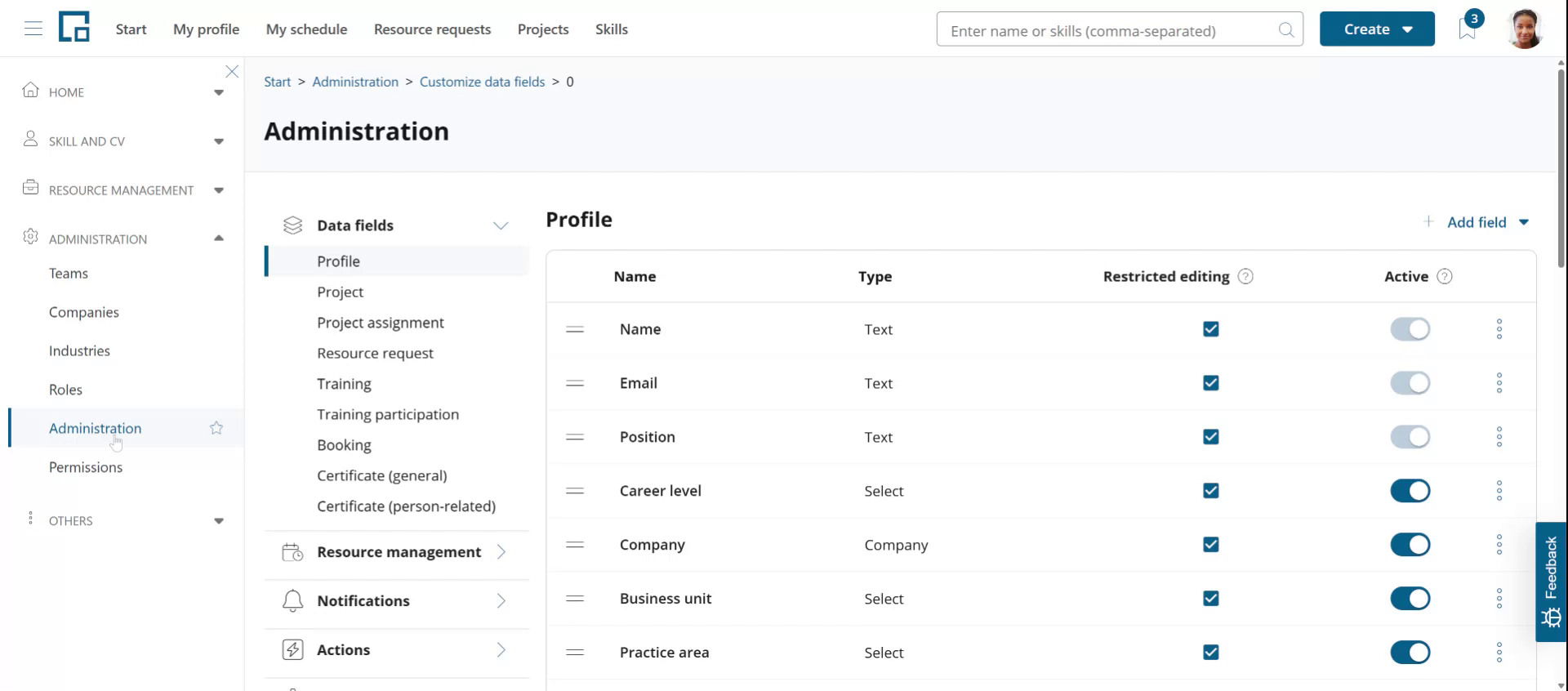Image resolution: width=1568 pixels, height=691 pixels.
Task: Click the Notifications bell icon
Action: (x=292, y=601)
